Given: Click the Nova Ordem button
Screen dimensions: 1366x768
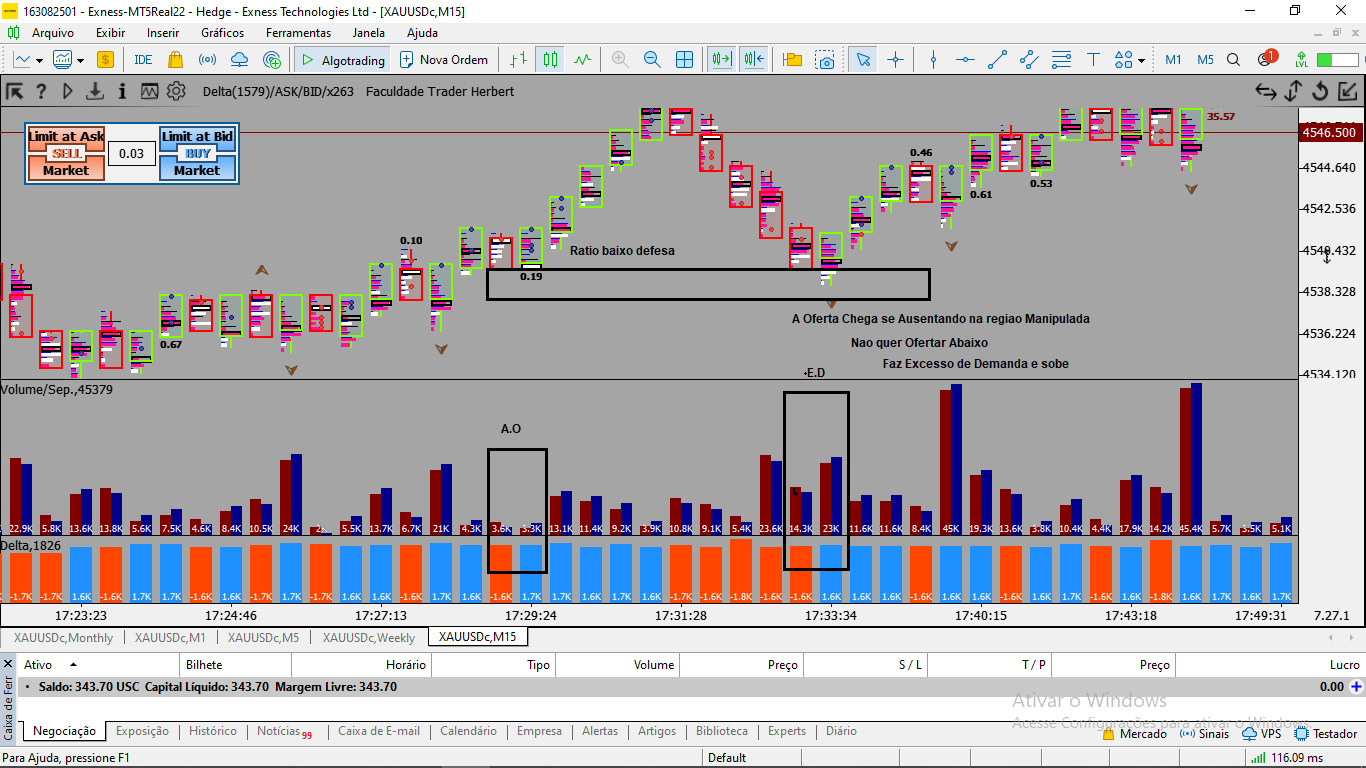Looking at the screenshot, I should [444, 60].
